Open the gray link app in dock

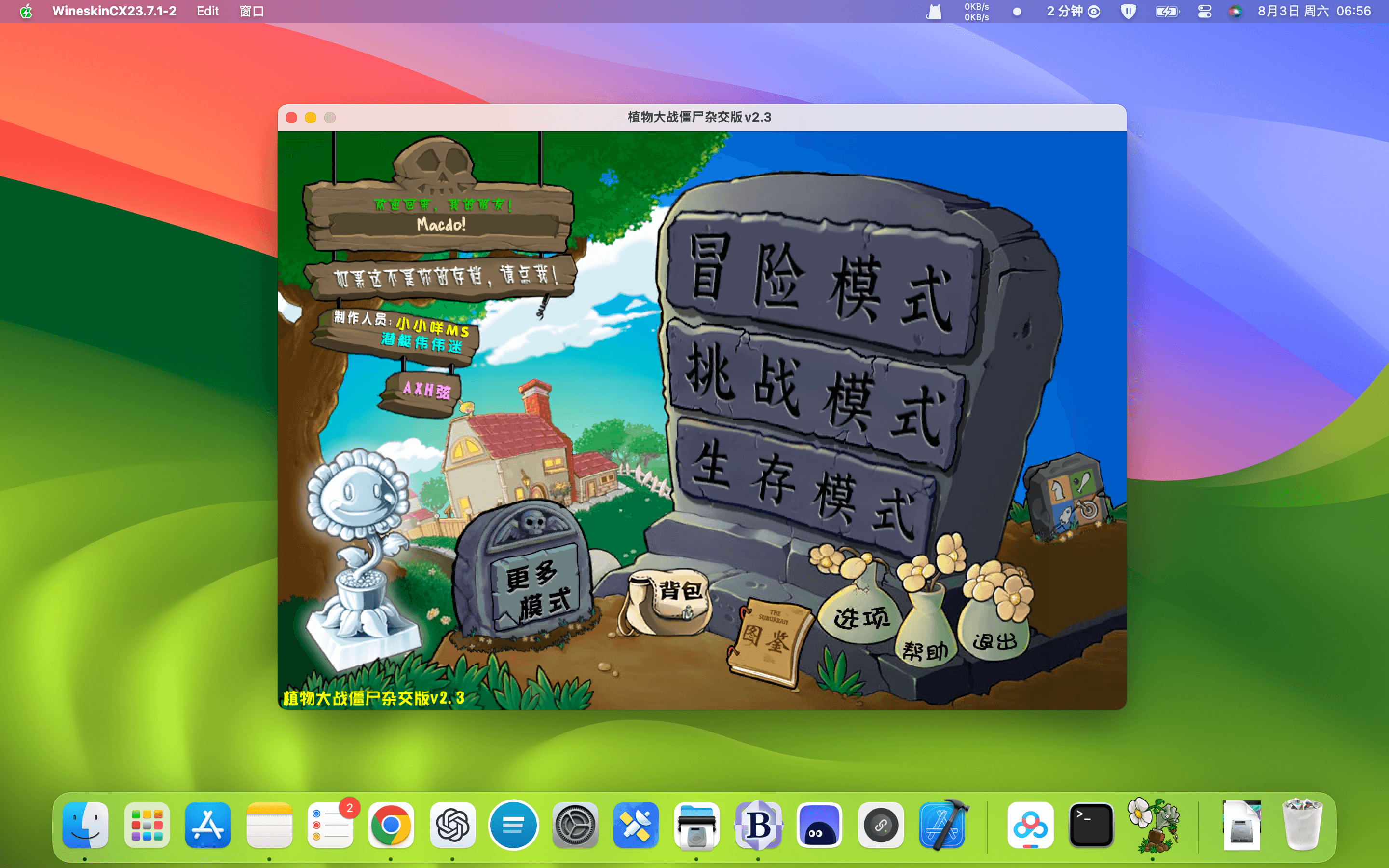coord(881,825)
